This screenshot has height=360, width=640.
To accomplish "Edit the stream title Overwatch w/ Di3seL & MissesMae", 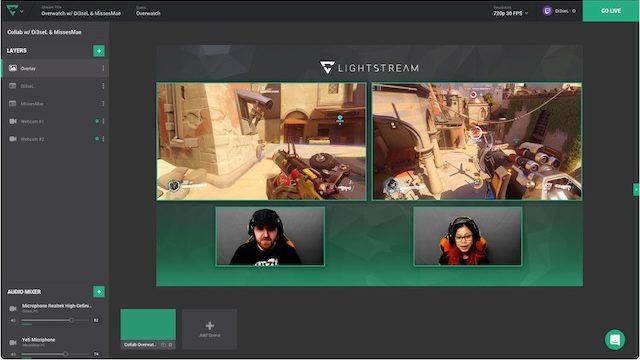I will pos(81,13).
